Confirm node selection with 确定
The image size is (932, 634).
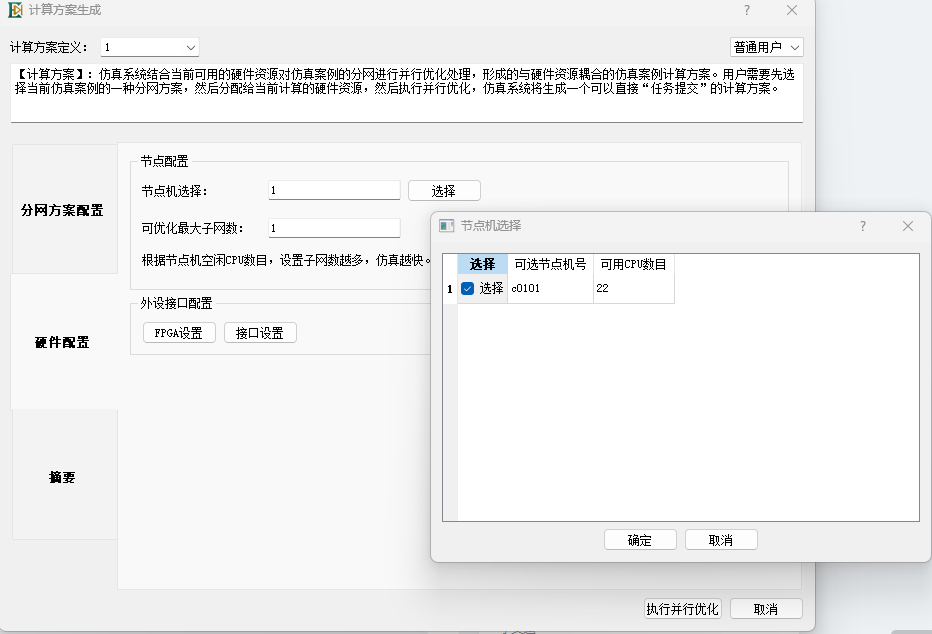coord(640,540)
